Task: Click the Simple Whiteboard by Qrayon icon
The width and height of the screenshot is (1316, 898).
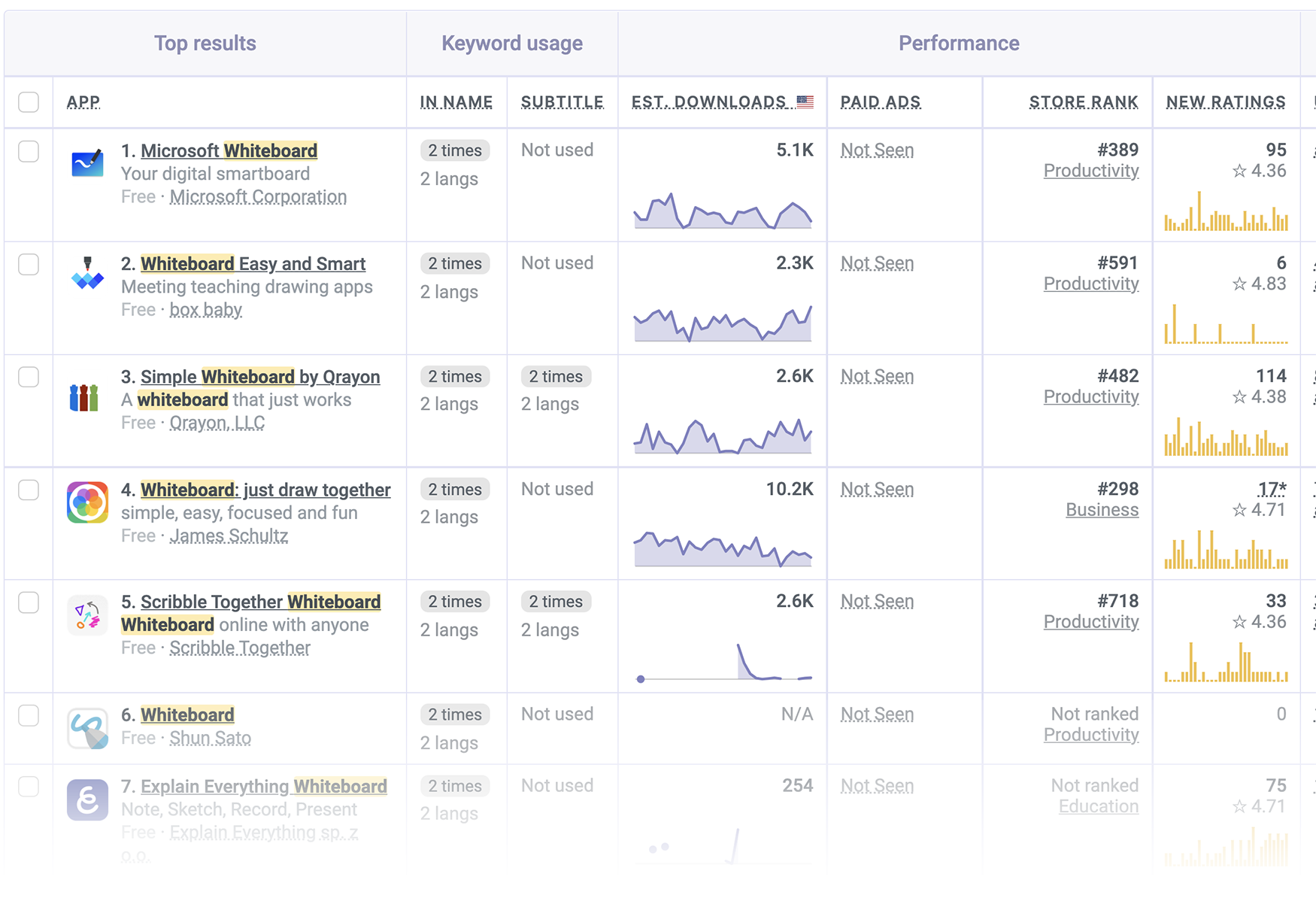Action: 84,398
